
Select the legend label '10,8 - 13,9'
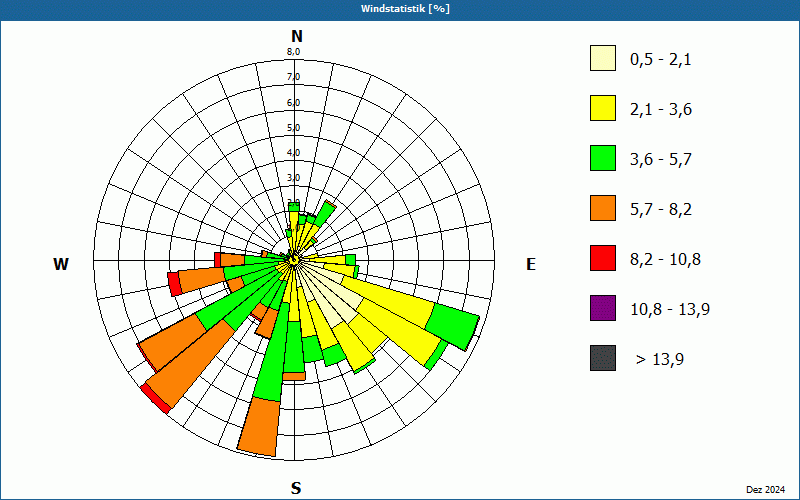click(x=670, y=310)
